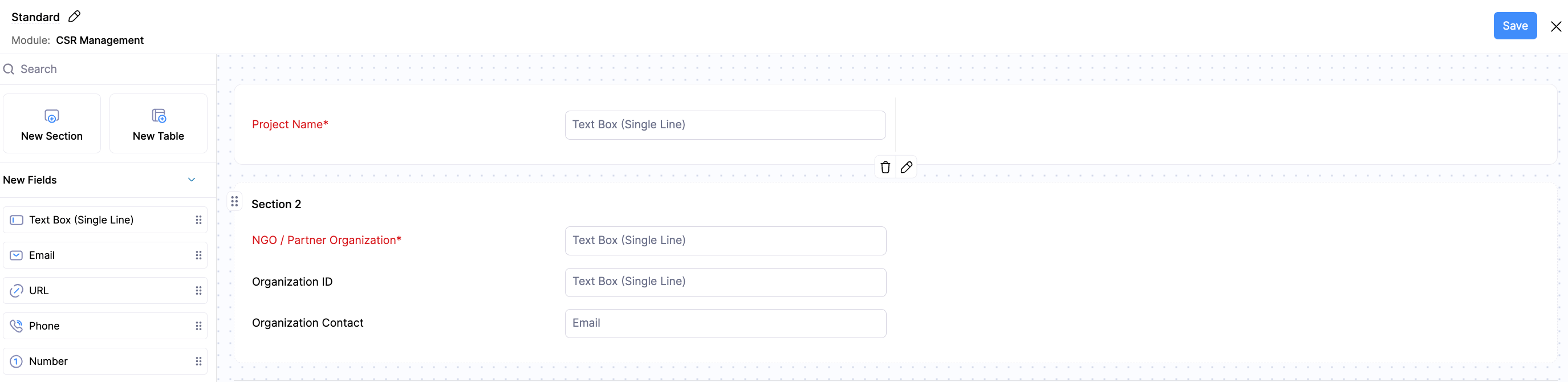Select the Organization ID input field
The image size is (1568, 382).
(724, 282)
